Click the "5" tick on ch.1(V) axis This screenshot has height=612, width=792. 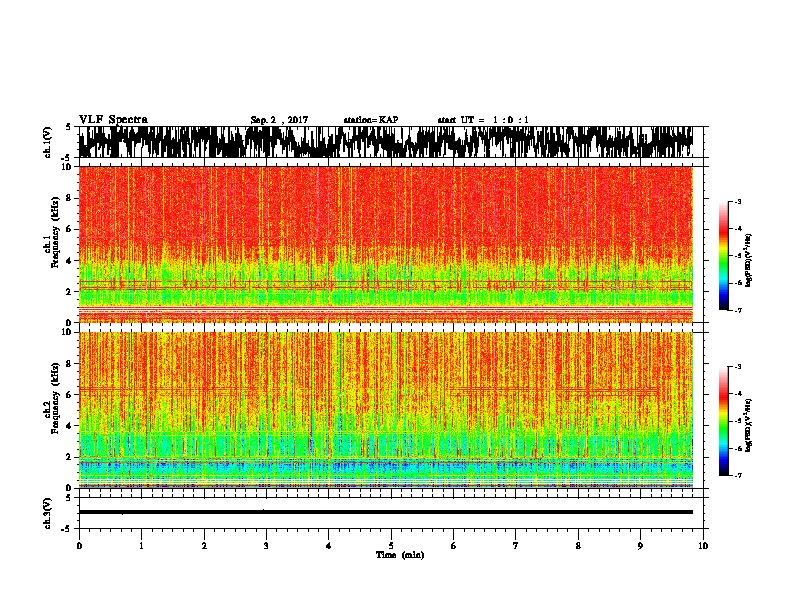click(69, 127)
